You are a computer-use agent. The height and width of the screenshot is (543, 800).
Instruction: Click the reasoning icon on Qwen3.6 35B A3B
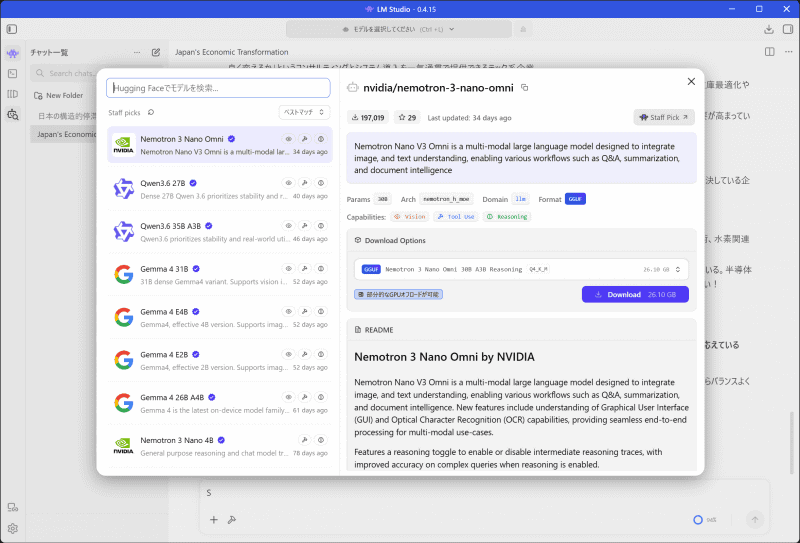tap(321, 226)
